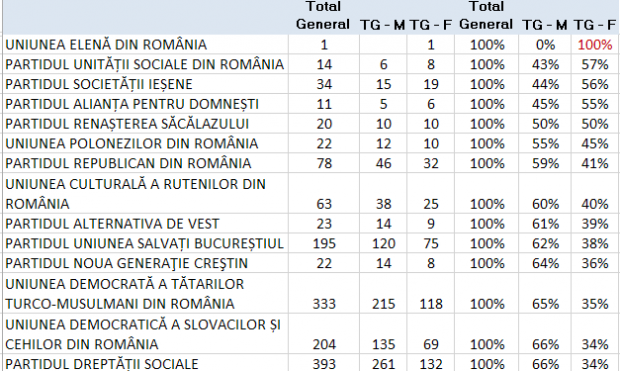This screenshot has width=620, height=371.
Task: Click the 62% TG-M percentage cell
Action: pos(545,243)
